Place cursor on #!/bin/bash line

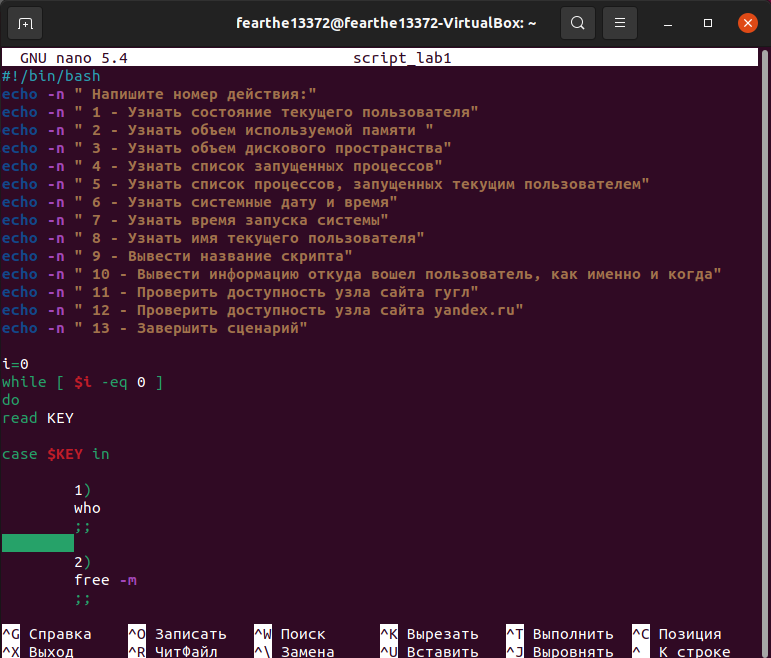(51, 76)
